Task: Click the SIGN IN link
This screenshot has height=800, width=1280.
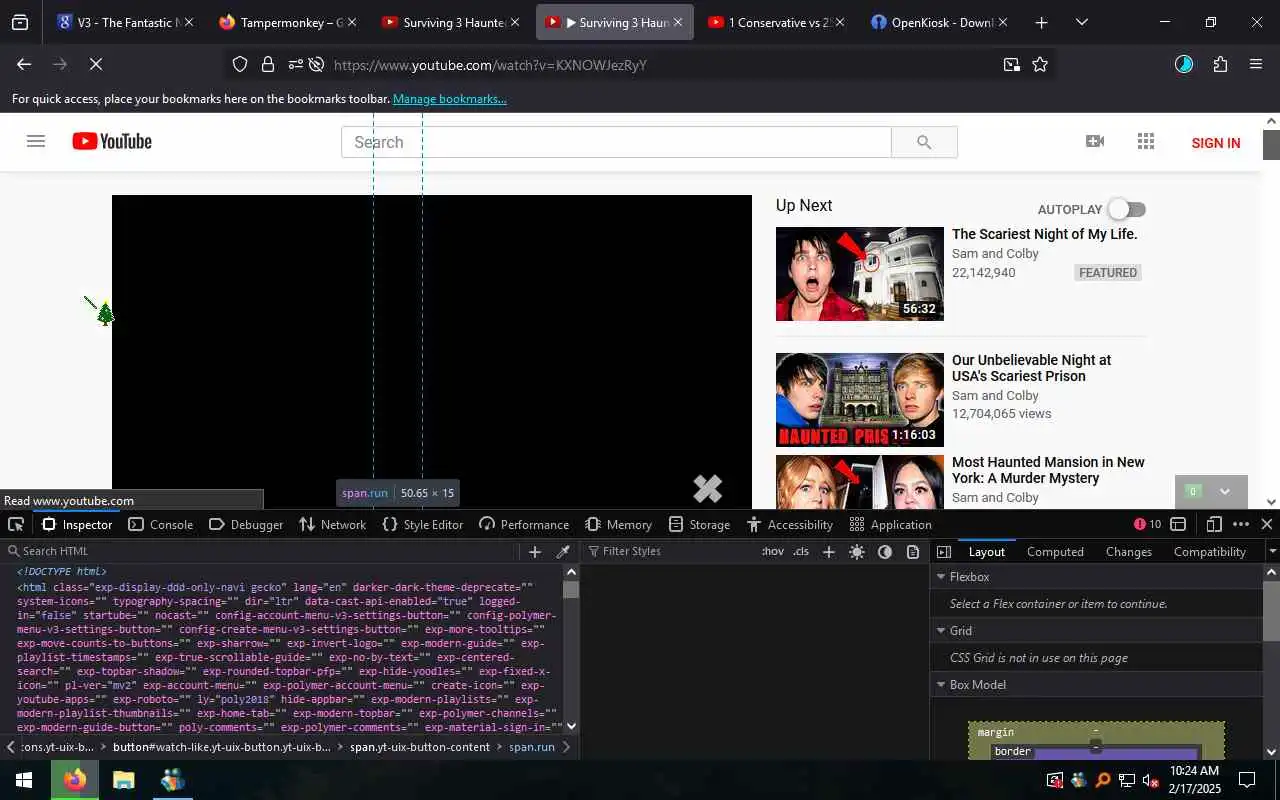Action: pos(1216,143)
